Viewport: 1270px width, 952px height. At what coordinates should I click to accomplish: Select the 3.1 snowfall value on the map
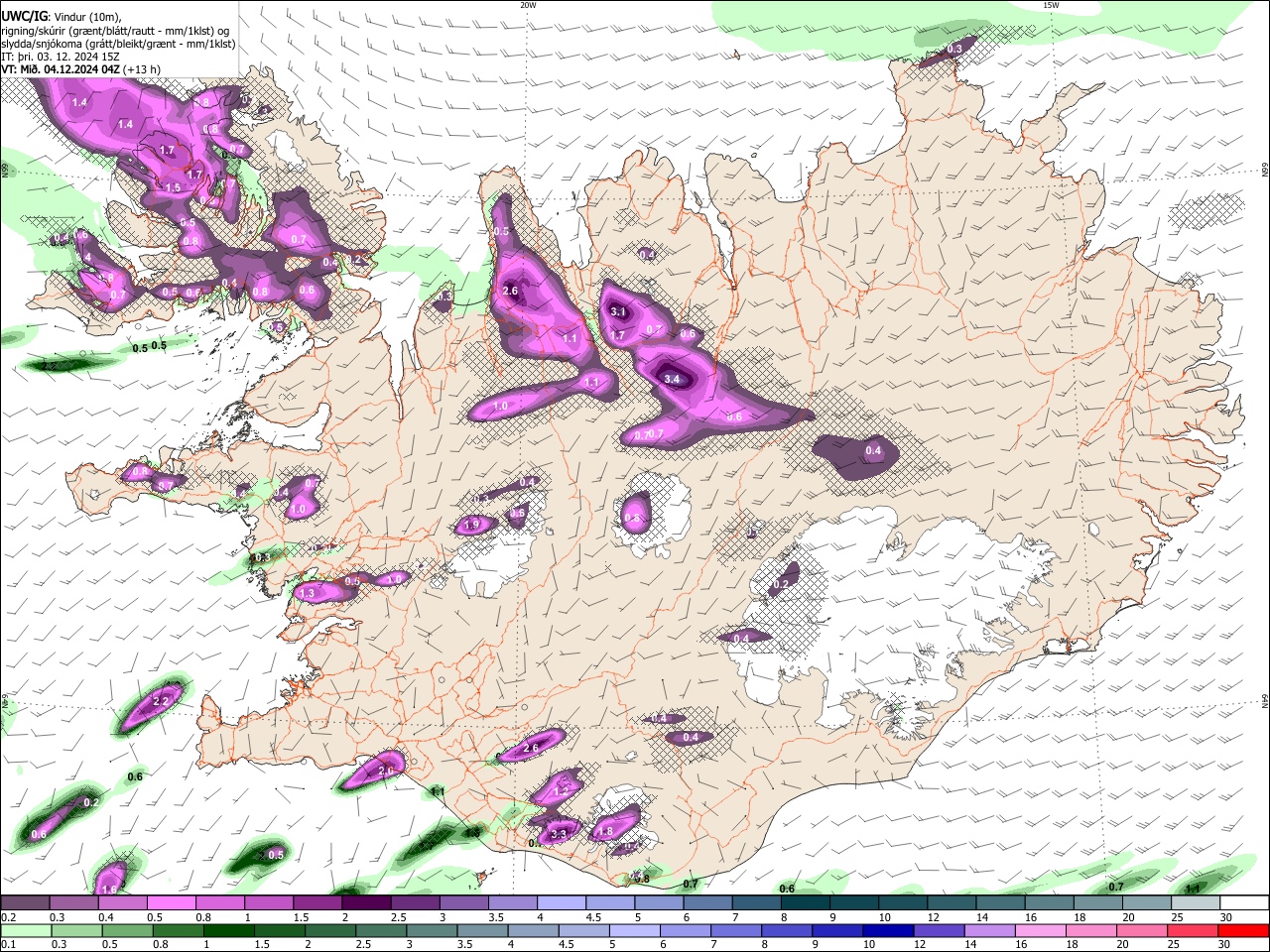[618, 311]
